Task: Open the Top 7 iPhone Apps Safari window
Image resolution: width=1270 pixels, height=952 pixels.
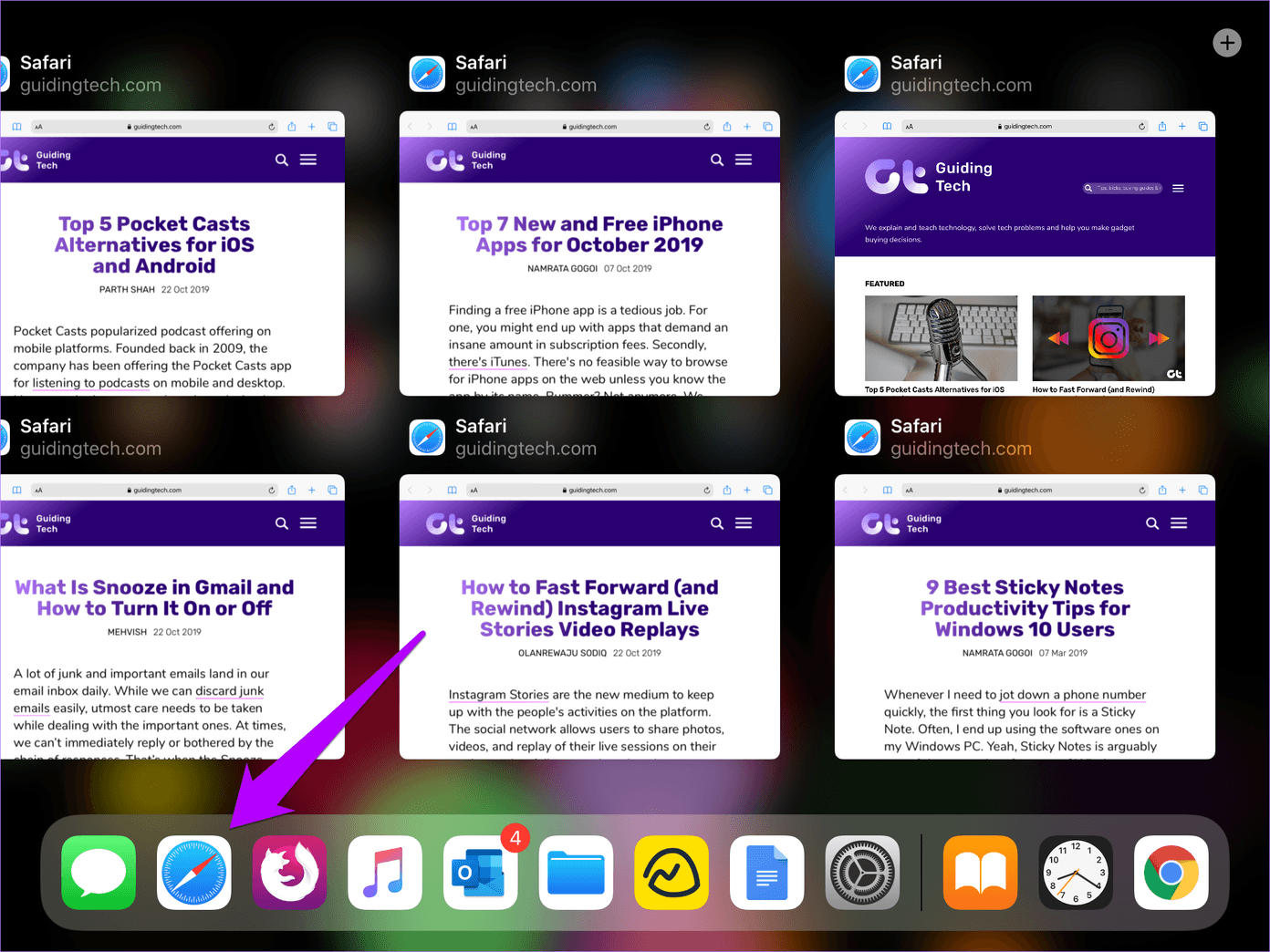Action: (589, 254)
